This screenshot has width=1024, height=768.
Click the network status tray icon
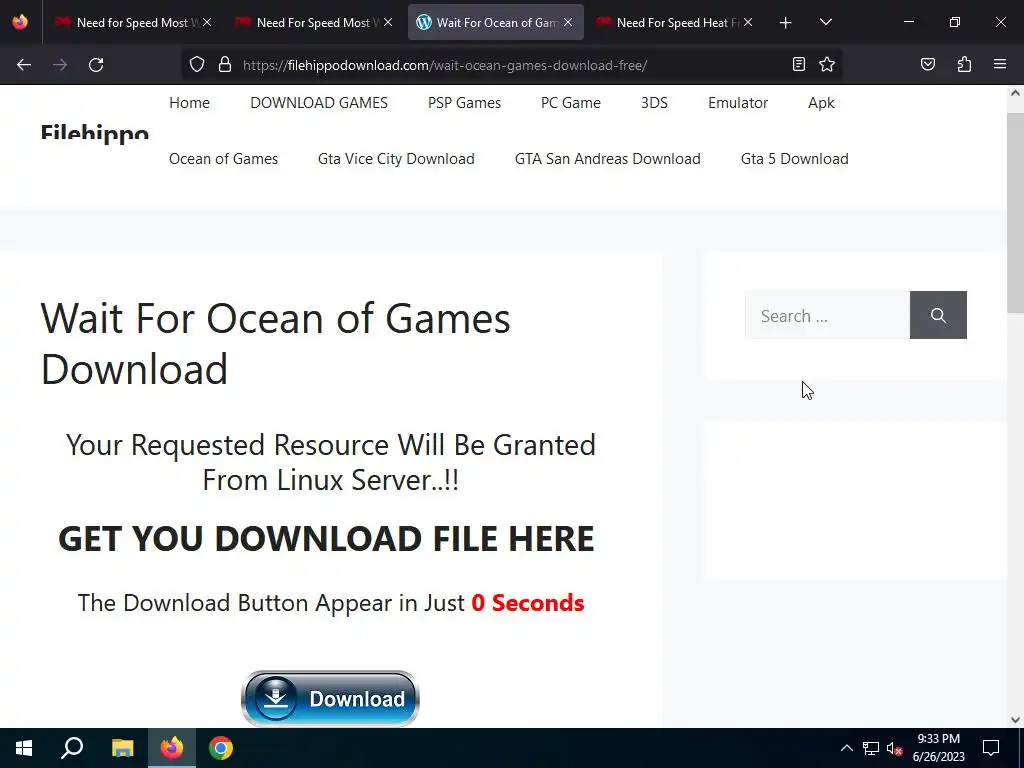[x=871, y=748]
